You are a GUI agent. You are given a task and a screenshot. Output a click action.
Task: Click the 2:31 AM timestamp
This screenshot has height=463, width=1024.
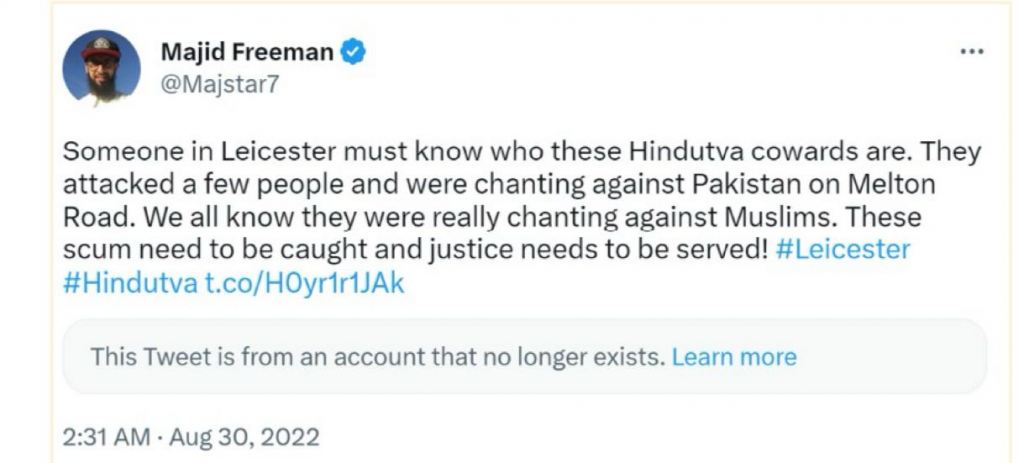102,437
